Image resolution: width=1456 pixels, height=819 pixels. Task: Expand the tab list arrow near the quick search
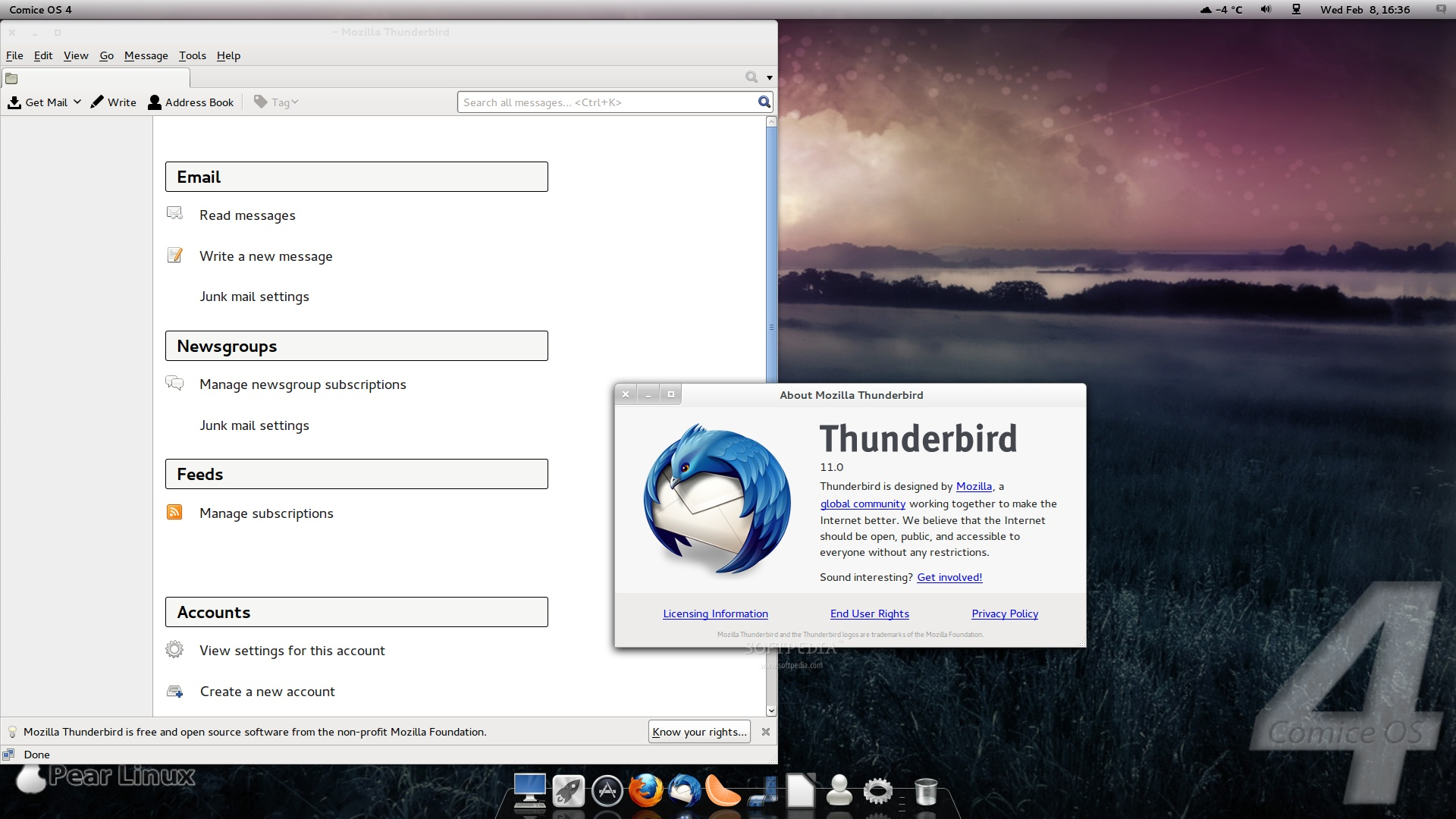tap(769, 77)
